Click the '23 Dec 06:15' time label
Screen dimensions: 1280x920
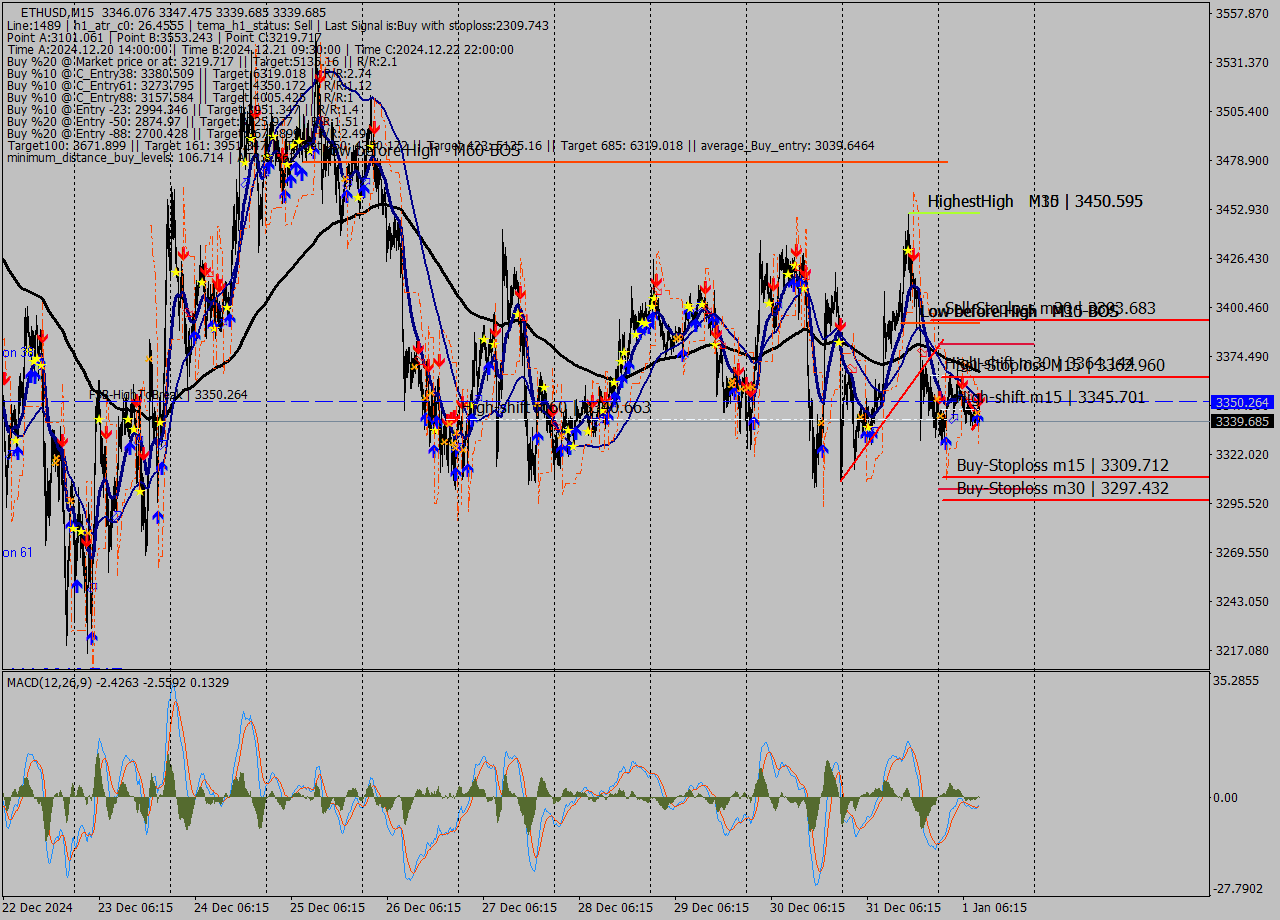[137, 908]
